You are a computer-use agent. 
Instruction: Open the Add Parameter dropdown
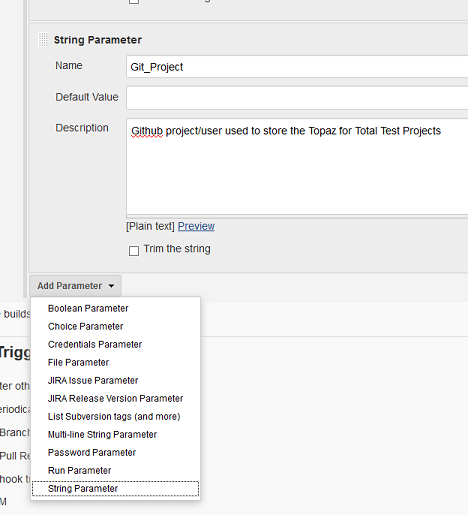point(75,286)
